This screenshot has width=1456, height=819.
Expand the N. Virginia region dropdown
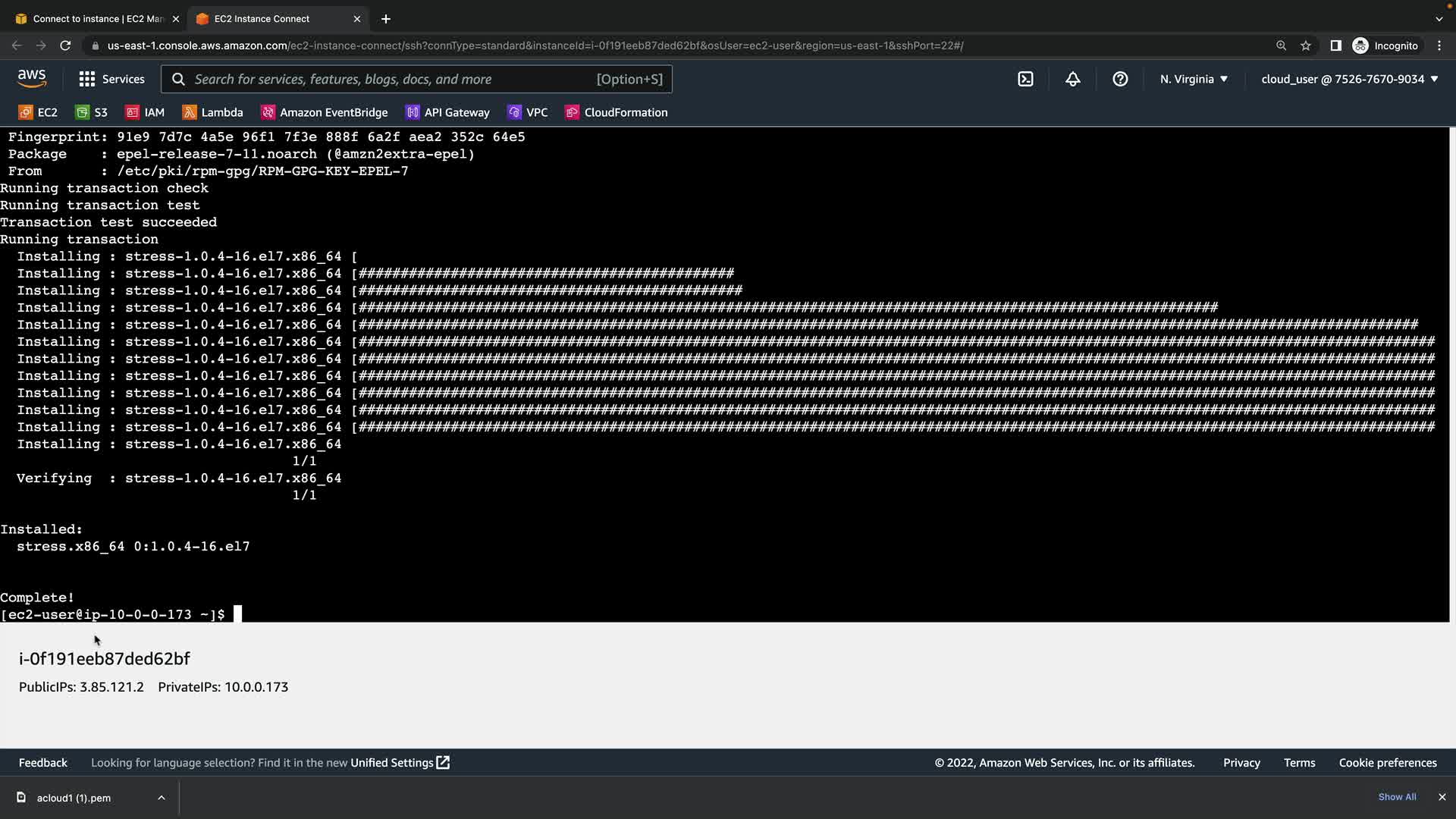point(1194,79)
